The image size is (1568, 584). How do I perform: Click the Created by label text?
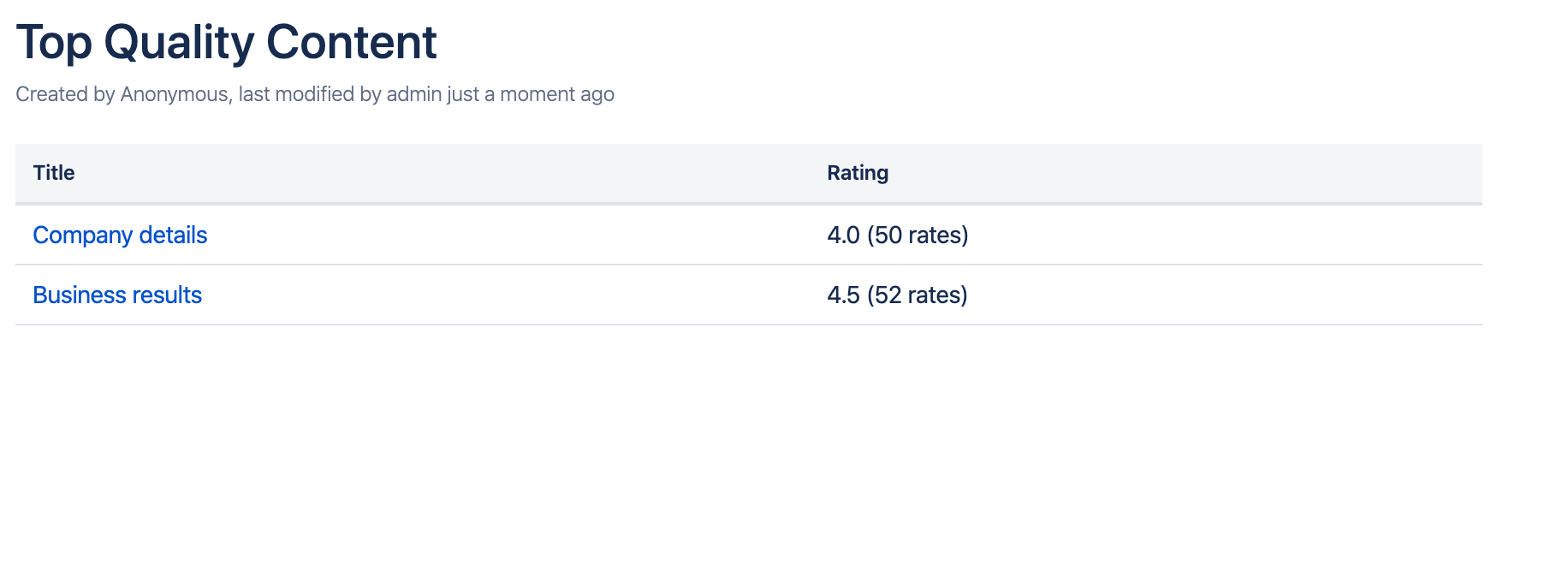tap(66, 94)
